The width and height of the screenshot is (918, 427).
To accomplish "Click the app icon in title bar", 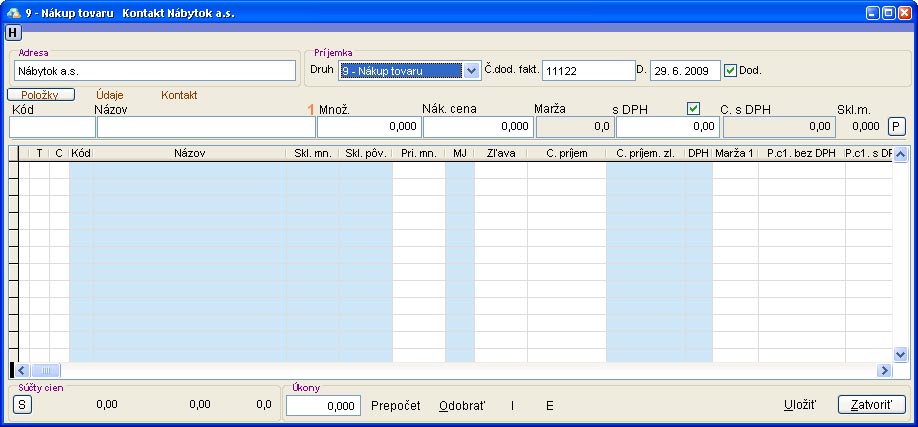I will click(13, 12).
